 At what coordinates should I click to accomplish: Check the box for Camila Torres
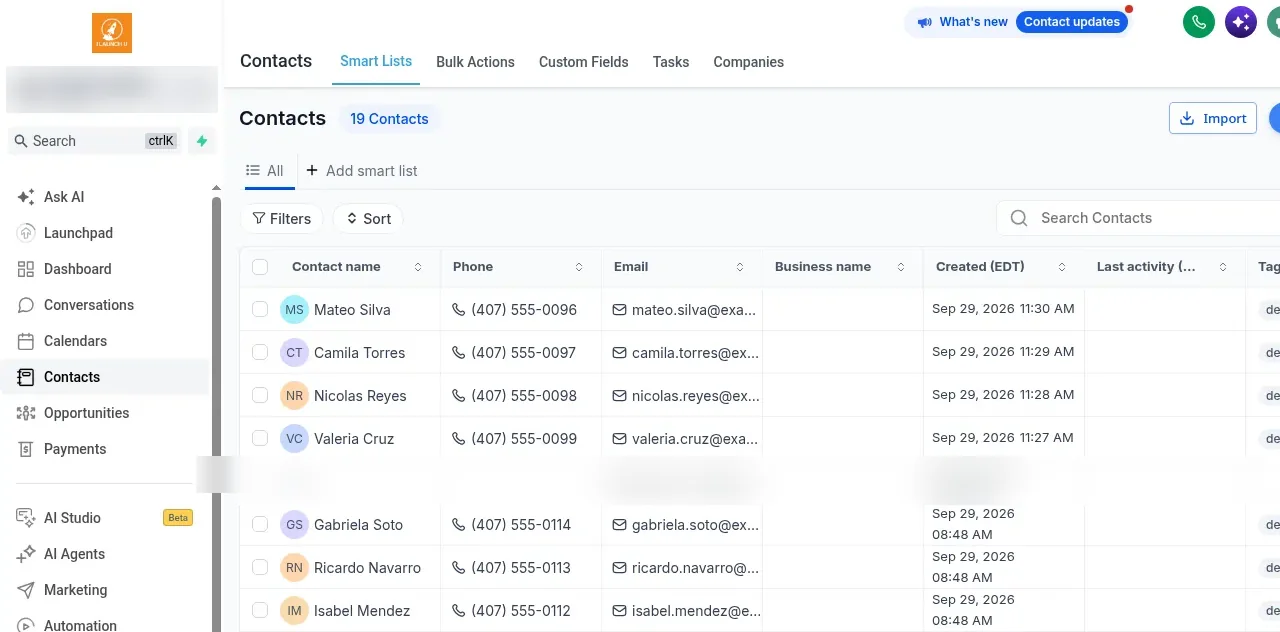(260, 353)
